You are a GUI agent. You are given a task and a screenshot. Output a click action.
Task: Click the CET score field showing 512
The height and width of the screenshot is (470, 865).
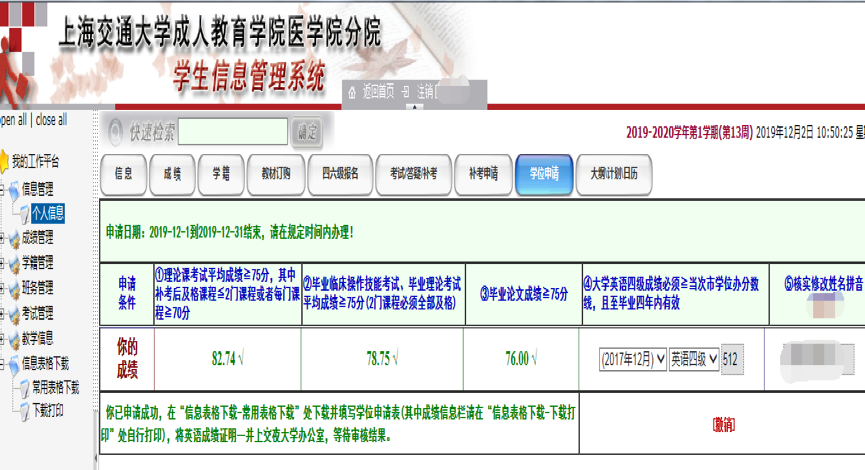pyautogui.click(x=733, y=360)
